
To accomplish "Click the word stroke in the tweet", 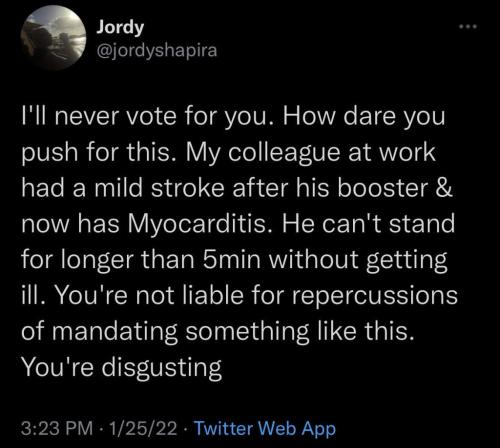I will [x=187, y=188].
